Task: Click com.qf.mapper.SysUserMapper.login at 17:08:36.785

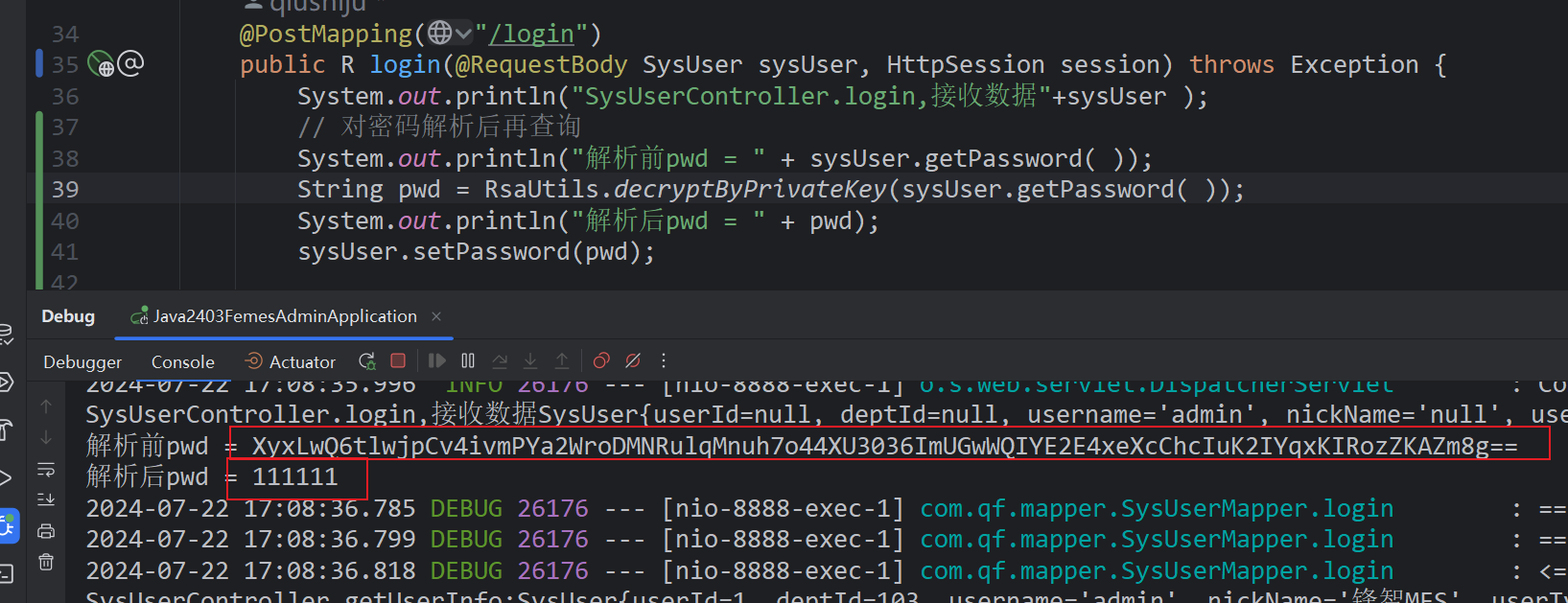Action: click(1157, 508)
